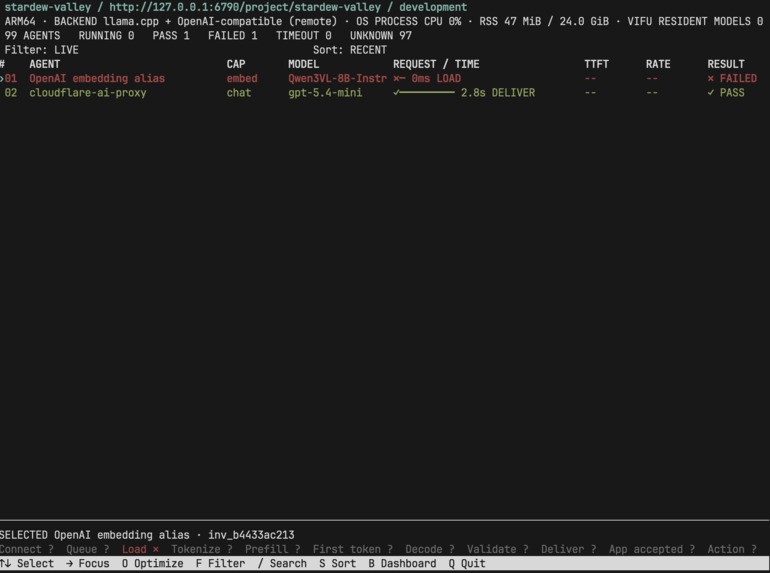Click the First token stage
Image resolution: width=770 pixels, height=573 pixels.
(x=353, y=549)
